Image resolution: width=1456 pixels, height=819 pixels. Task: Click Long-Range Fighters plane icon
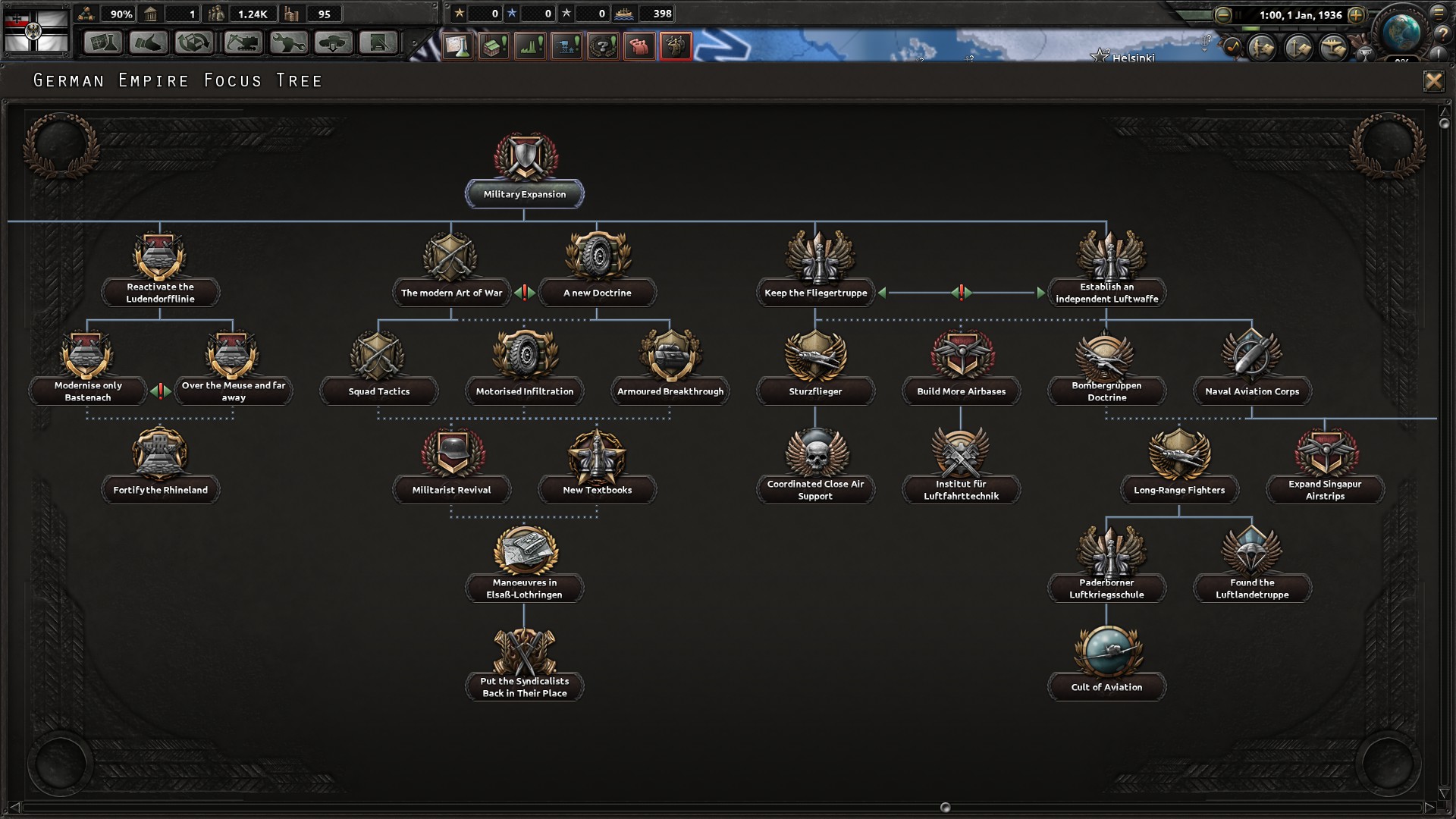point(1179,453)
